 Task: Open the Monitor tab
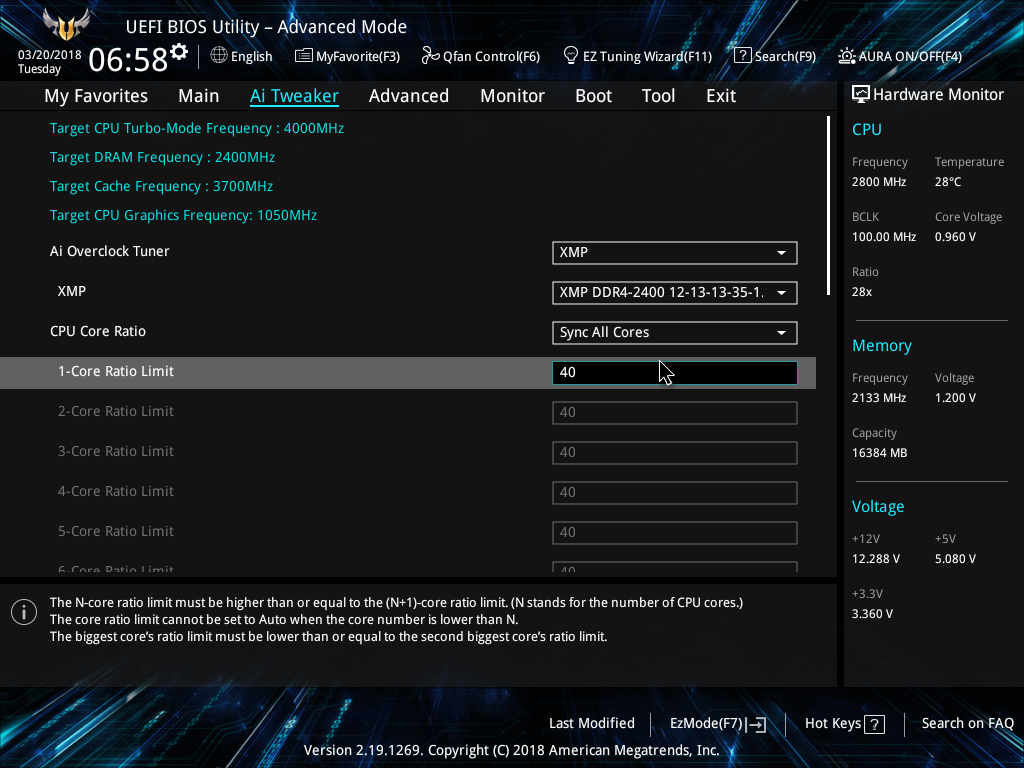click(513, 96)
